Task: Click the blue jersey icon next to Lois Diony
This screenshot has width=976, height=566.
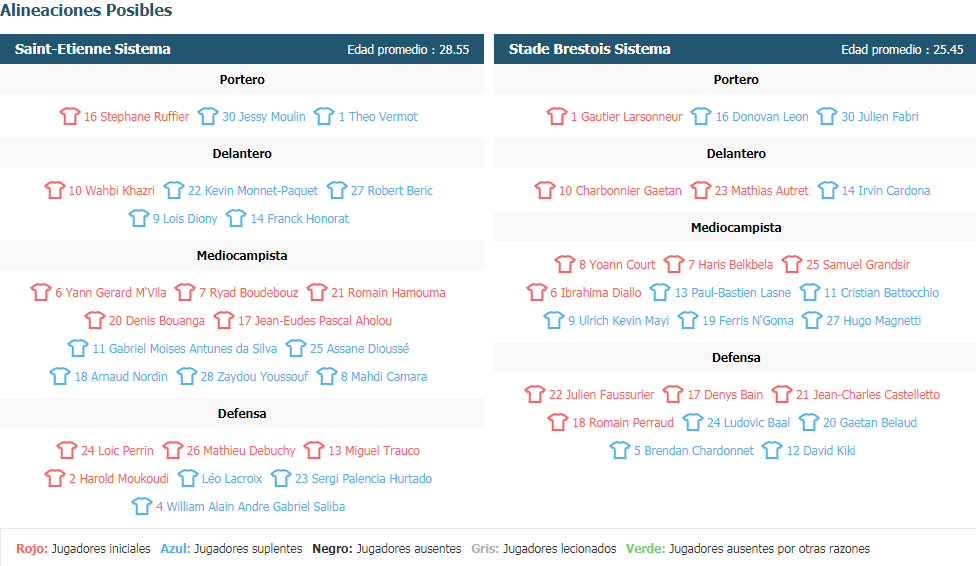Action: (139, 218)
